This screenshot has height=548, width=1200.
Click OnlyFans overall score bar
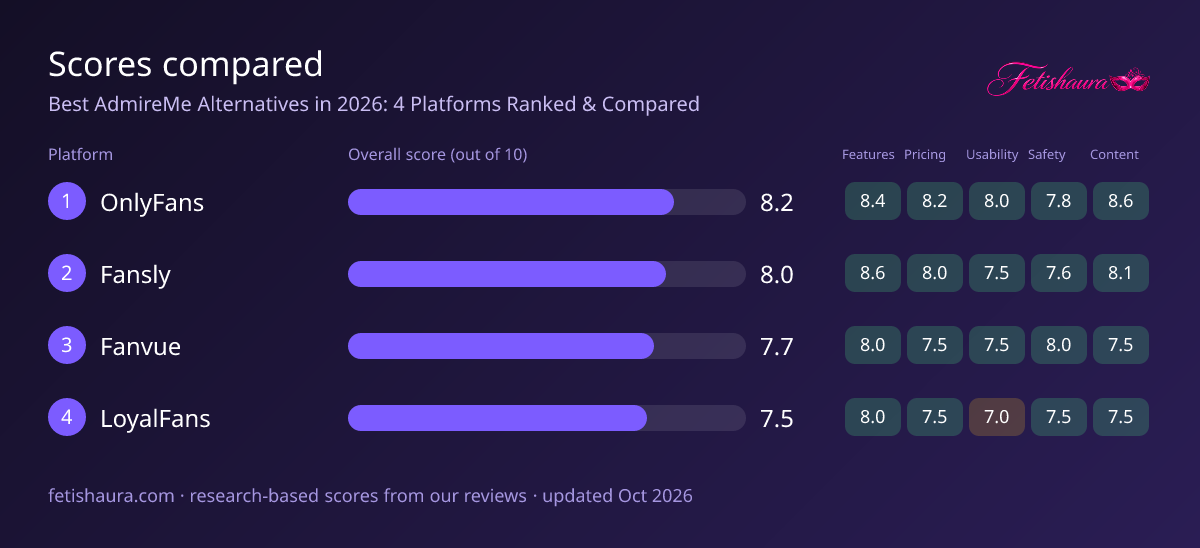point(547,202)
